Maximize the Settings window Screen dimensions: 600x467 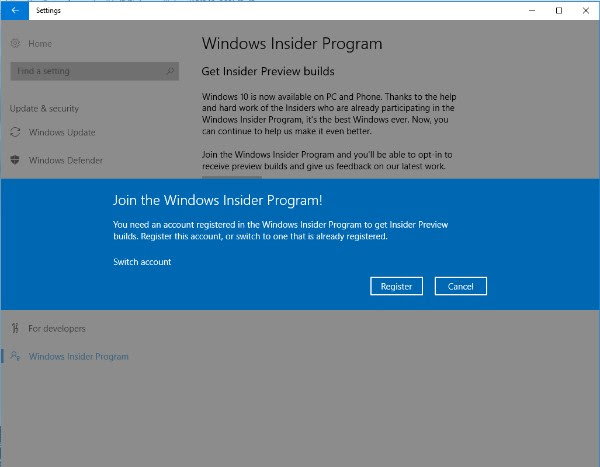pyautogui.click(x=559, y=10)
